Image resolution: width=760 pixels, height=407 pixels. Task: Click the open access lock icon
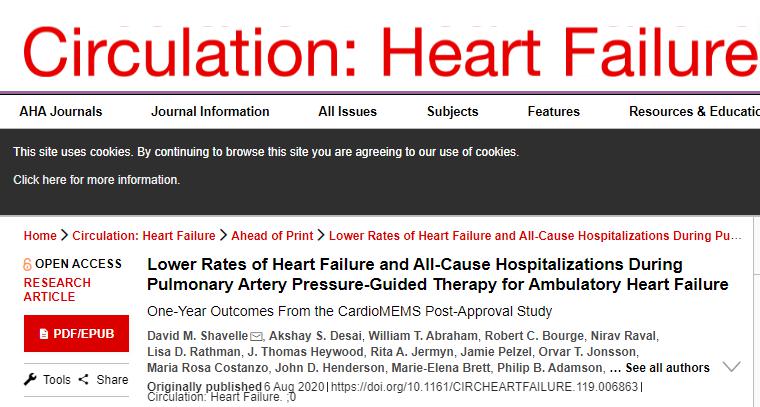coord(27,264)
